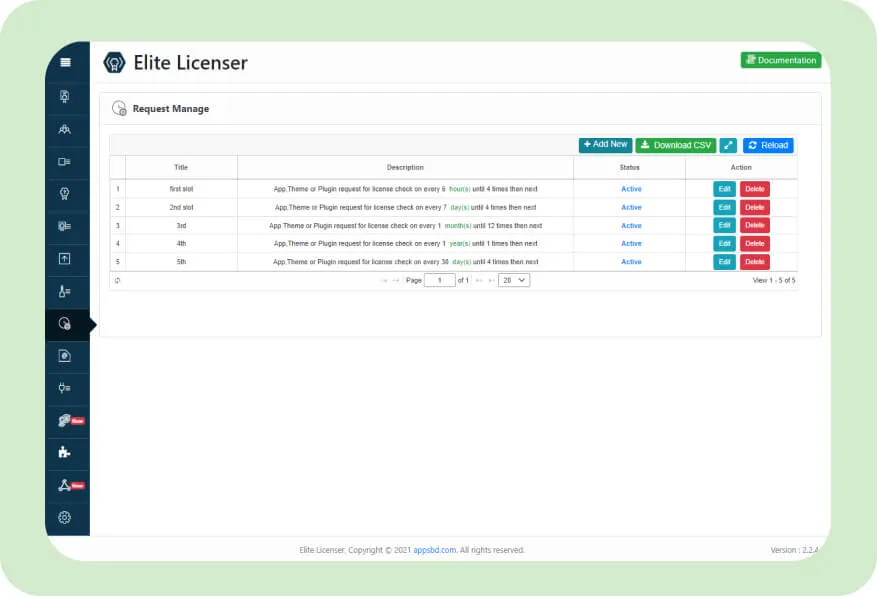Click Active status of '5th' row
Screen dimensions: 877x596
tap(631, 262)
